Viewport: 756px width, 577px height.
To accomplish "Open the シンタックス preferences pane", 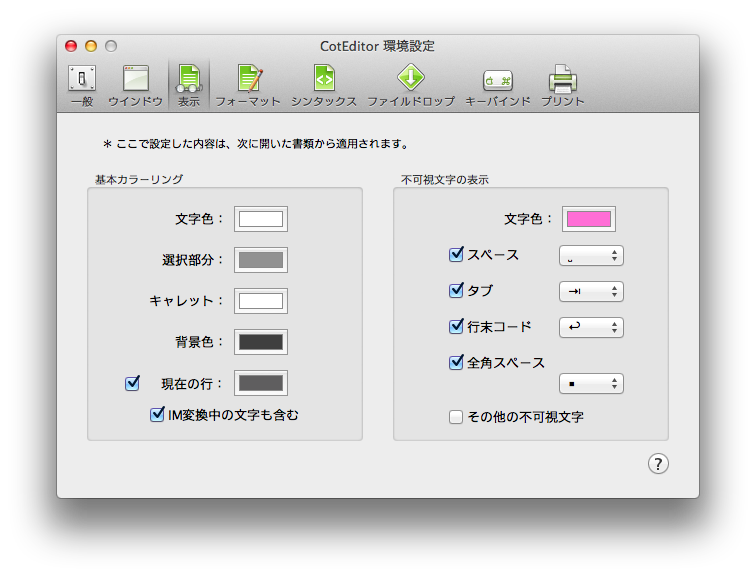I will 324,85.
